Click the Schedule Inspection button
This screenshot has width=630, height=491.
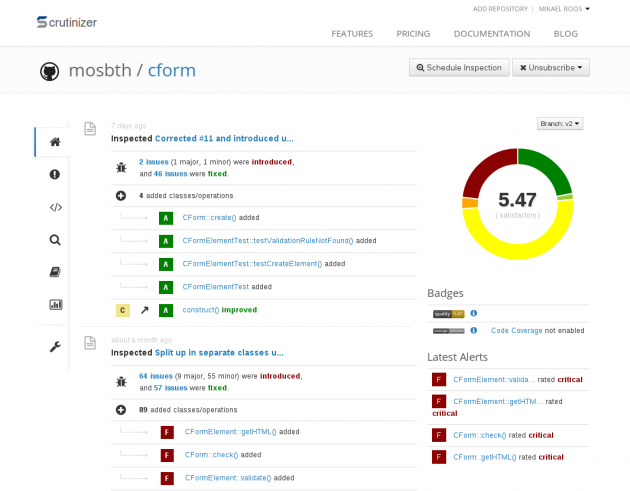(459, 68)
